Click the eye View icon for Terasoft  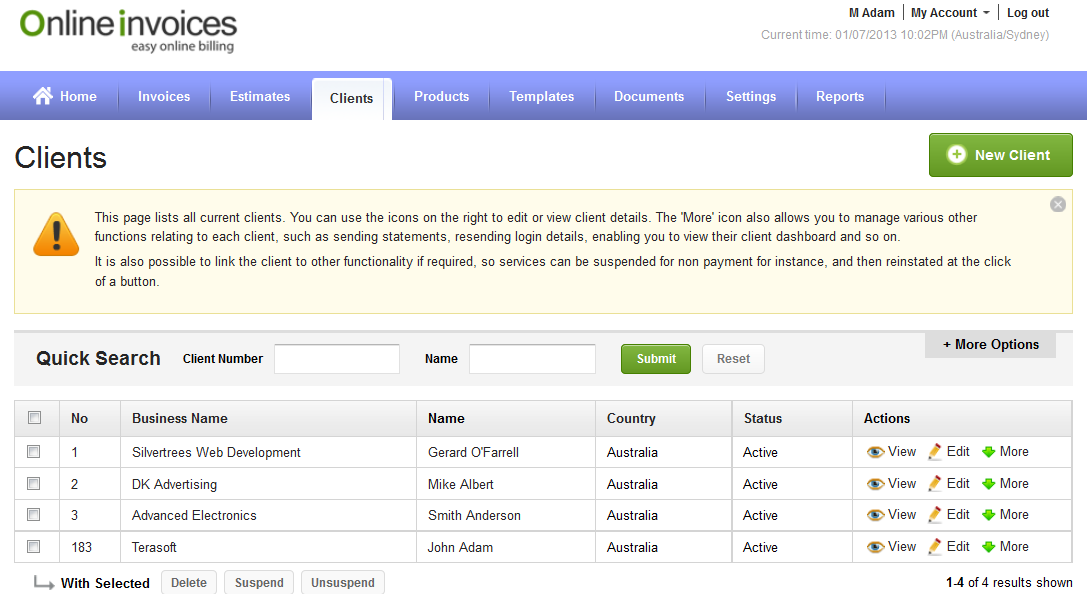[x=876, y=547]
